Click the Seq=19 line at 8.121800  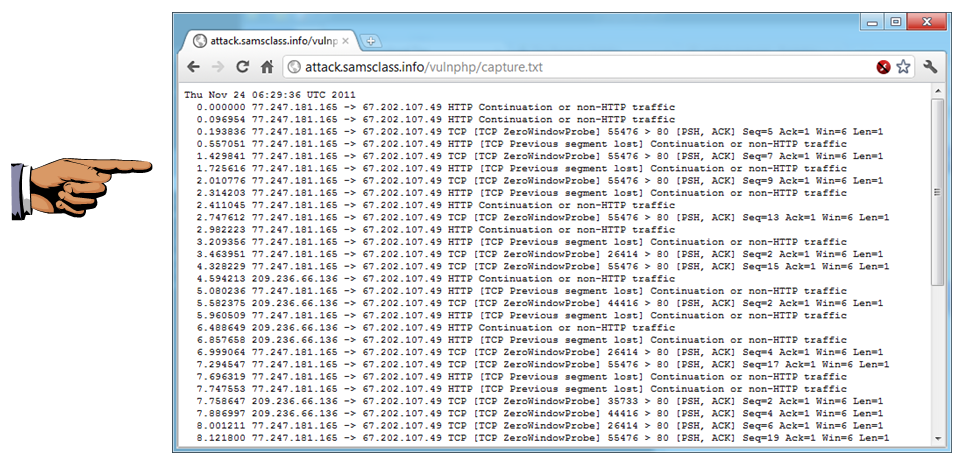pyautogui.click(x=543, y=438)
